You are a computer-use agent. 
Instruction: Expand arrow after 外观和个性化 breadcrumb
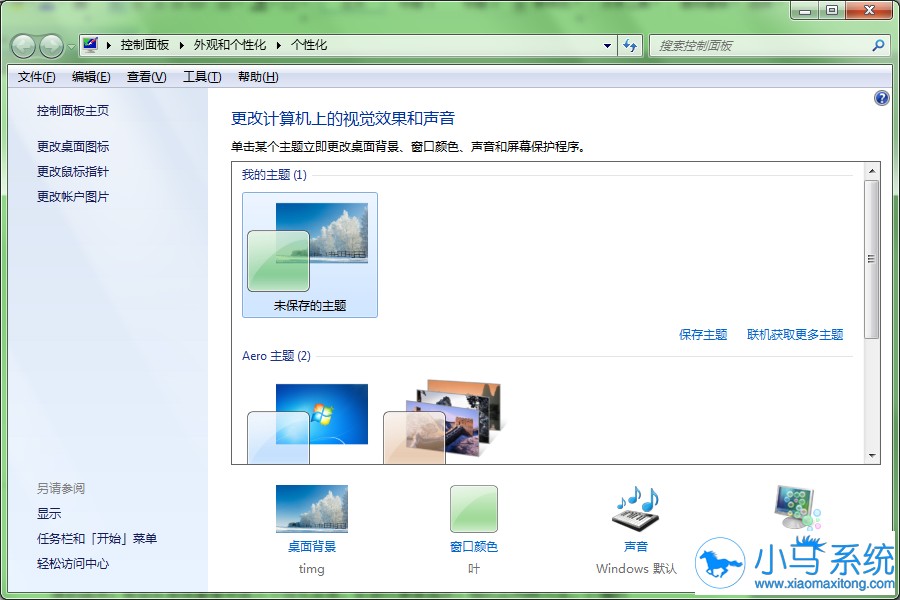coord(278,45)
